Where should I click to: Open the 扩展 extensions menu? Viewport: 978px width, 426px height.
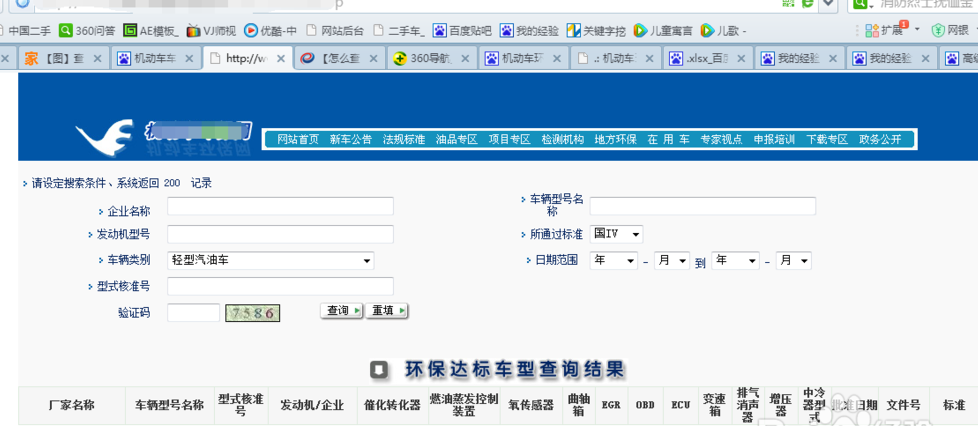tap(893, 30)
